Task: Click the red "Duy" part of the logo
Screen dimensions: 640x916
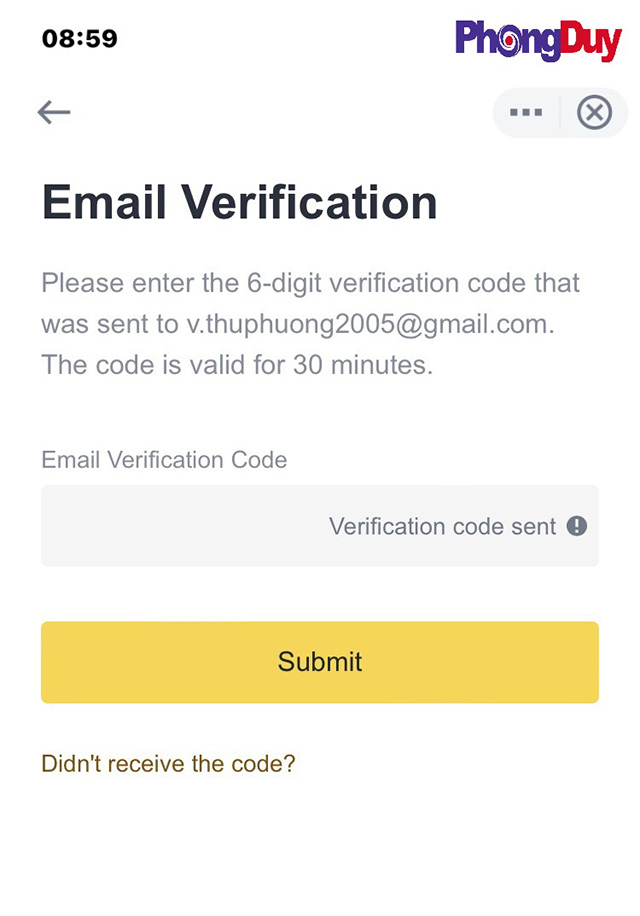Action: tap(588, 42)
